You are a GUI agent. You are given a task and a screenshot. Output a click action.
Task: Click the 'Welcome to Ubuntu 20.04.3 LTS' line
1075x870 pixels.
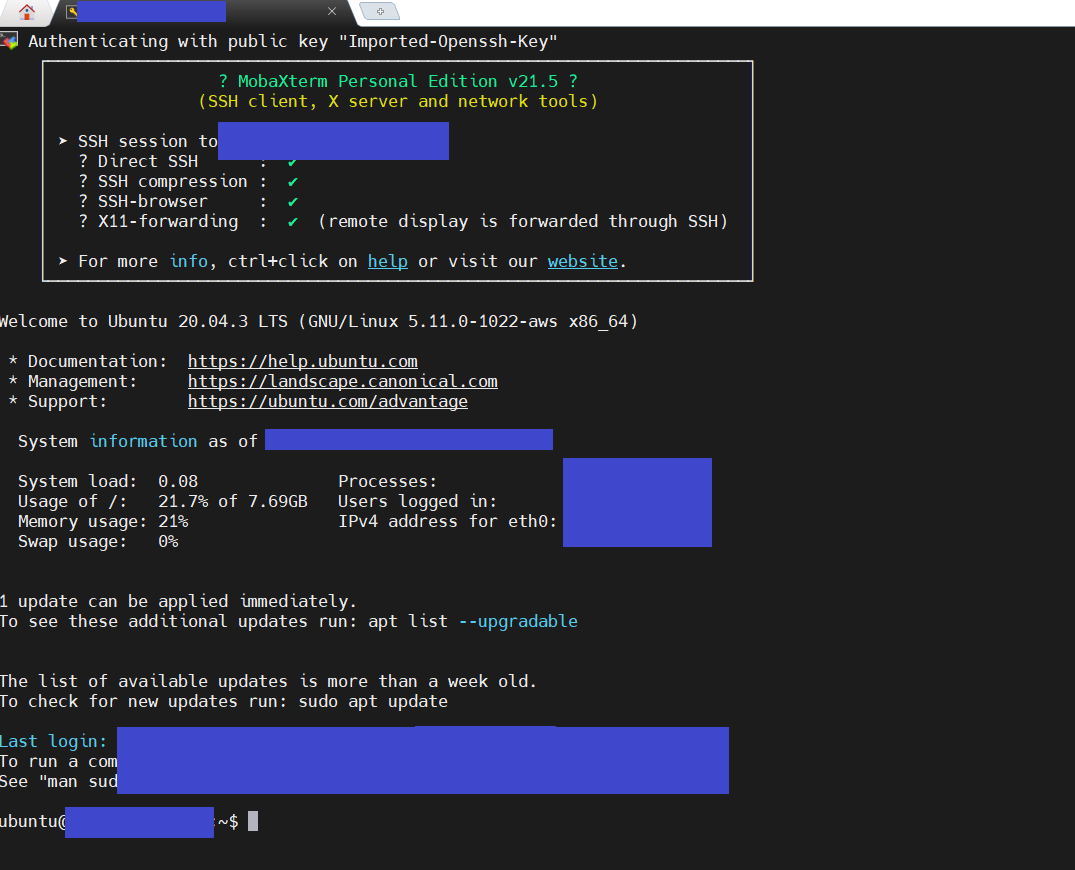pyautogui.click(x=319, y=322)
